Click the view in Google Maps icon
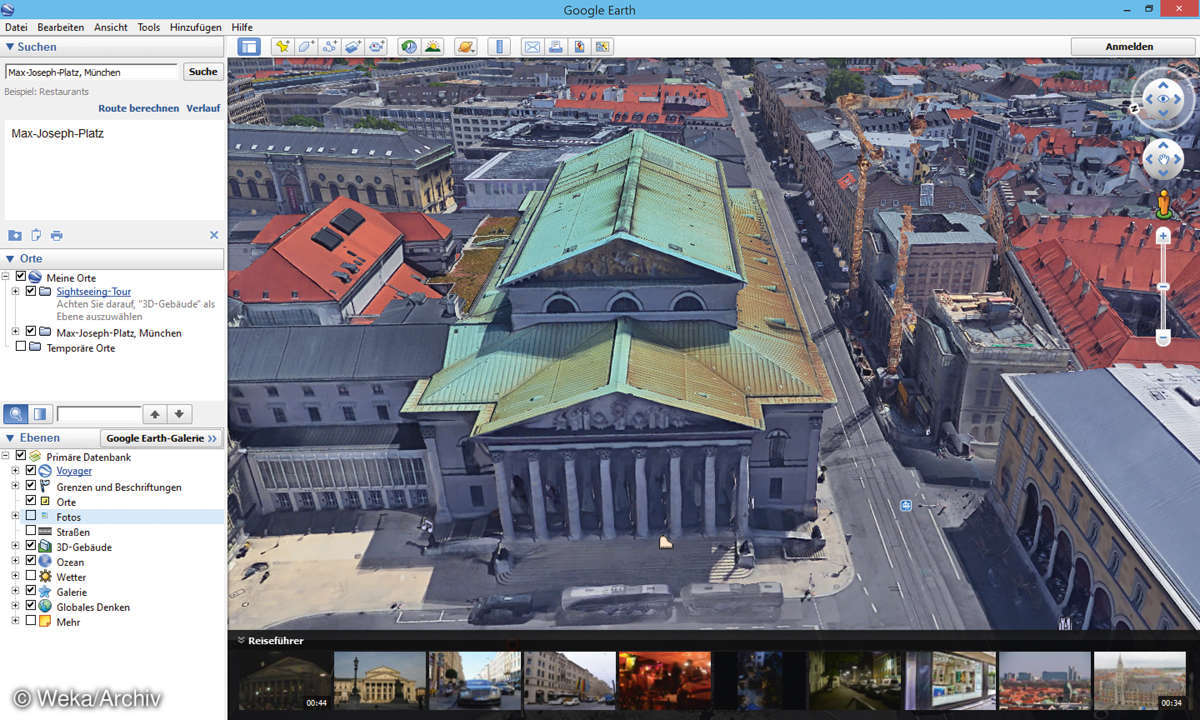 602,46
